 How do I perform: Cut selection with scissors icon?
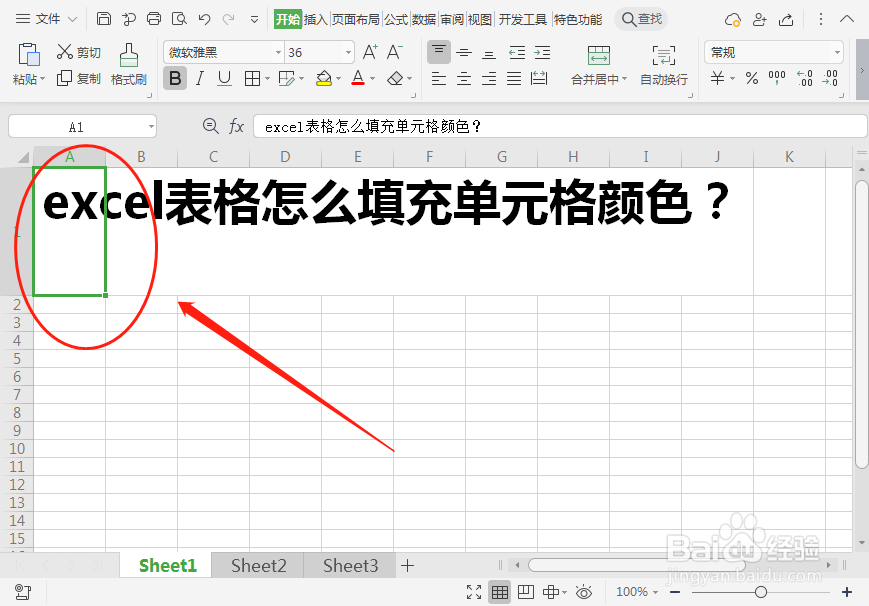[x=65, y=52]
